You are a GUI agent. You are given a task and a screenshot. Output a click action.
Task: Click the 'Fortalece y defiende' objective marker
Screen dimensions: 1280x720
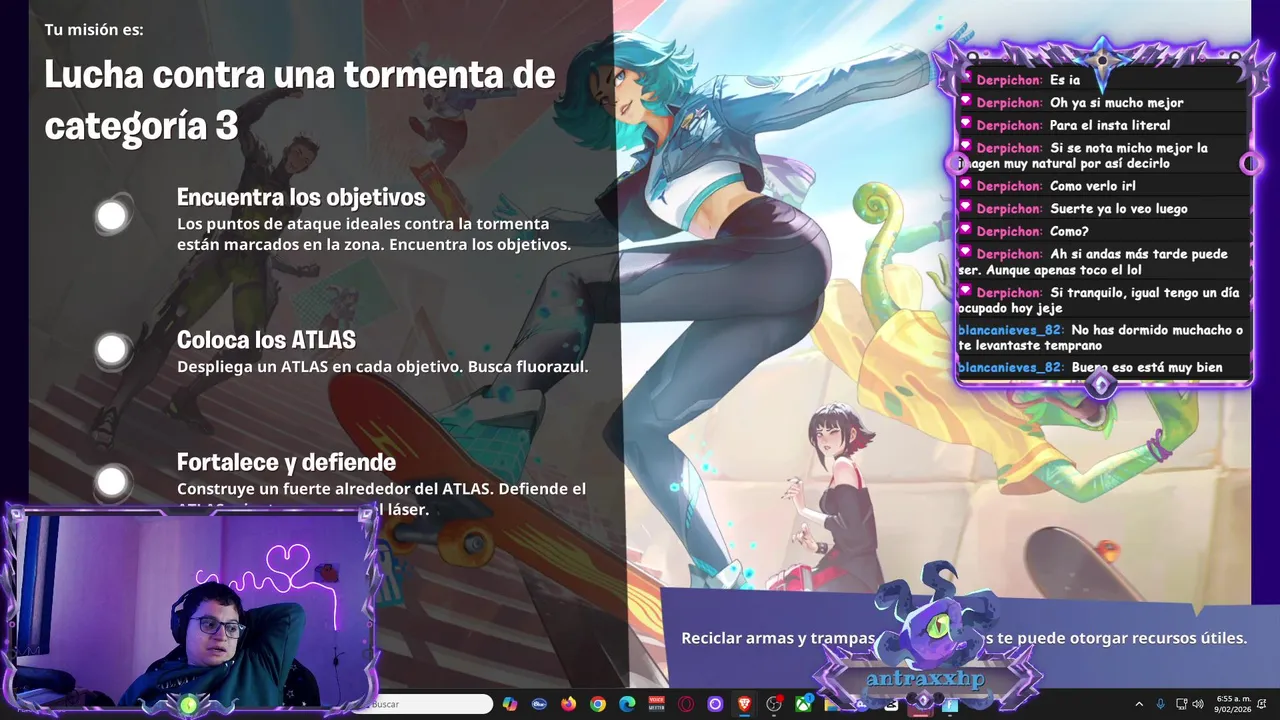click(112, 483)
